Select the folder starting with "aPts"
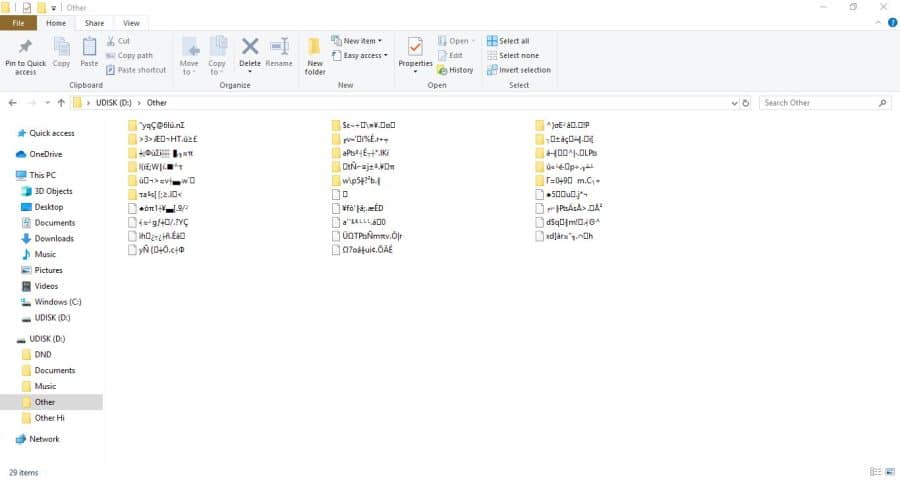The image size is (900, 480). pos(360,153)
